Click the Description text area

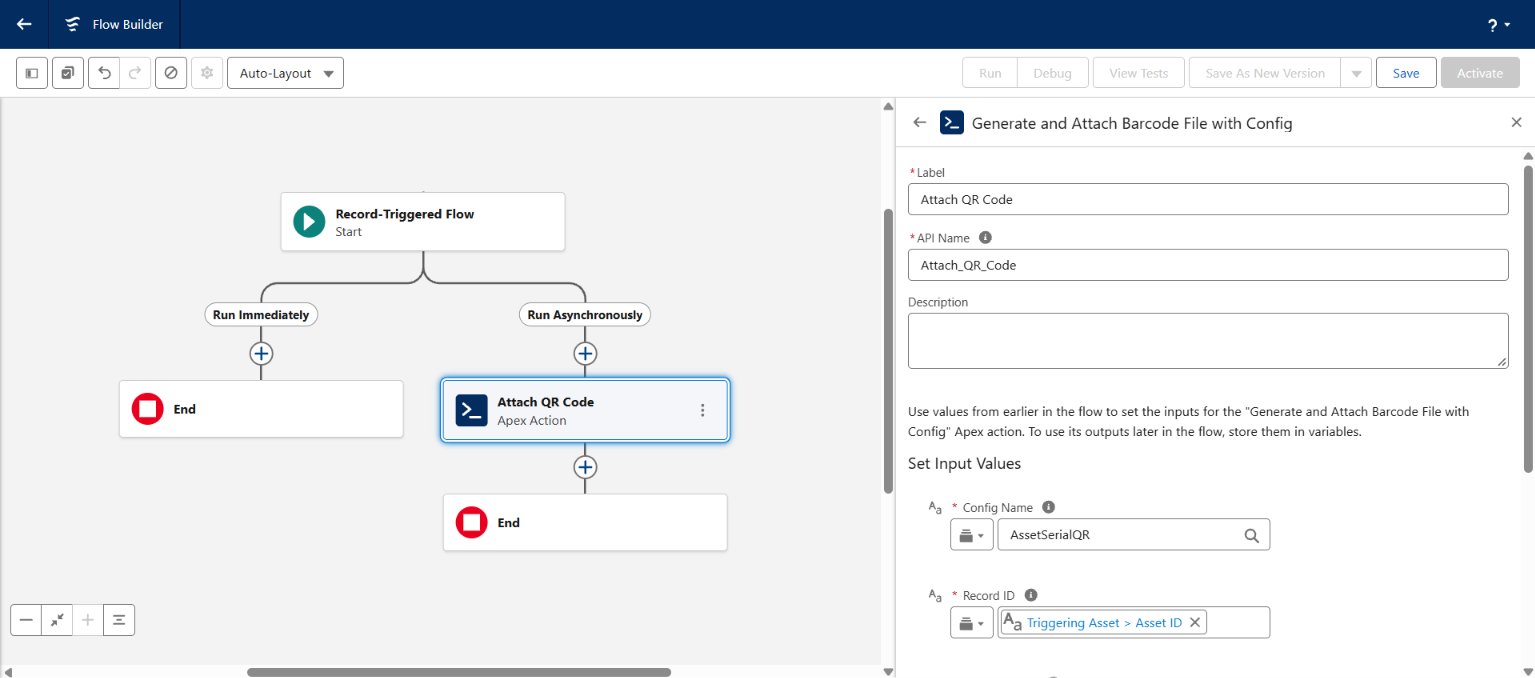(1208, 341)
